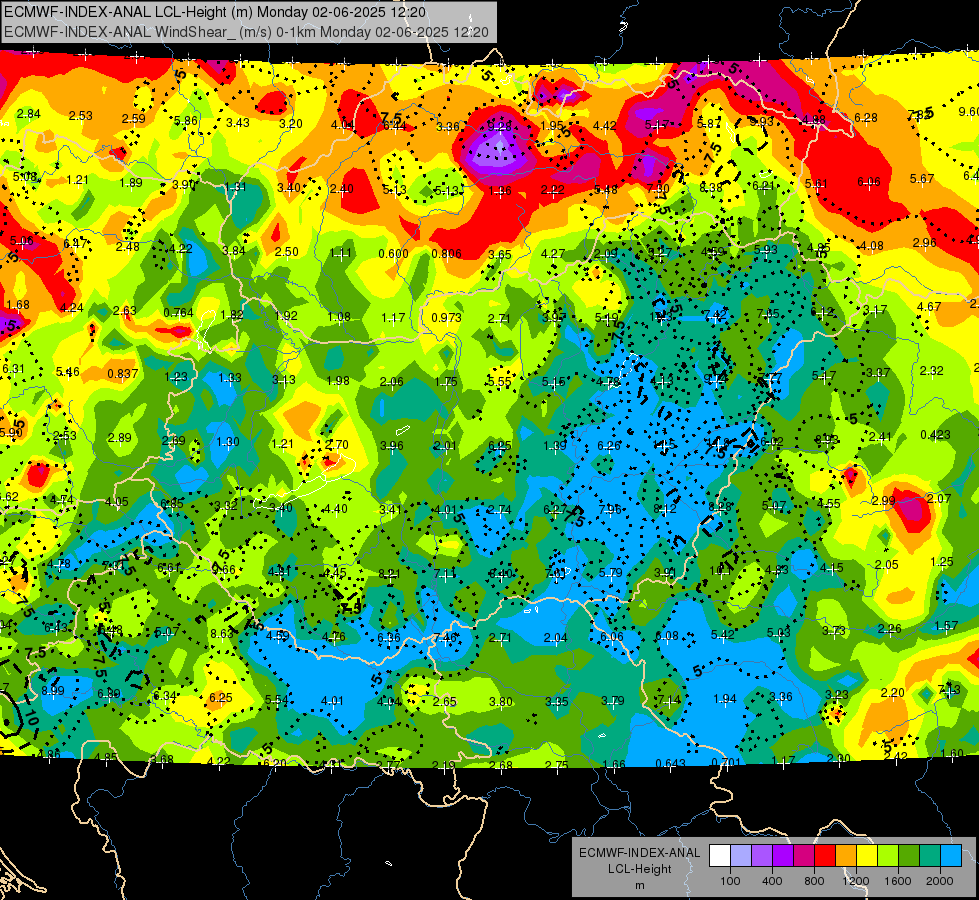Viewport: 979px width, 900px height.
Task: Click the wind shear value 4.27
Action: [x=553, y=254]
